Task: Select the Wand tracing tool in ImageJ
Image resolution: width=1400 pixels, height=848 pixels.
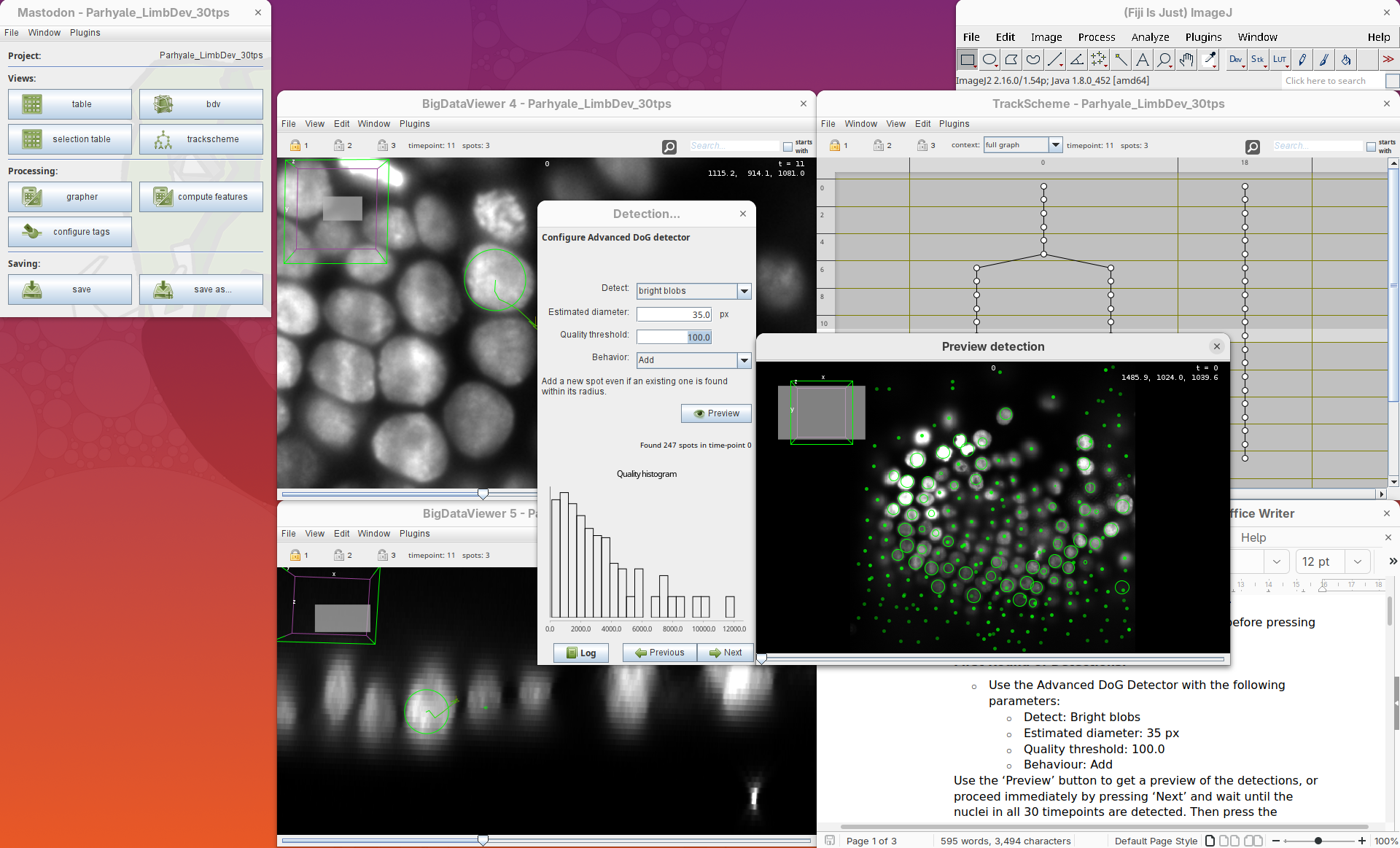Action: click(x=1121, y=60)
